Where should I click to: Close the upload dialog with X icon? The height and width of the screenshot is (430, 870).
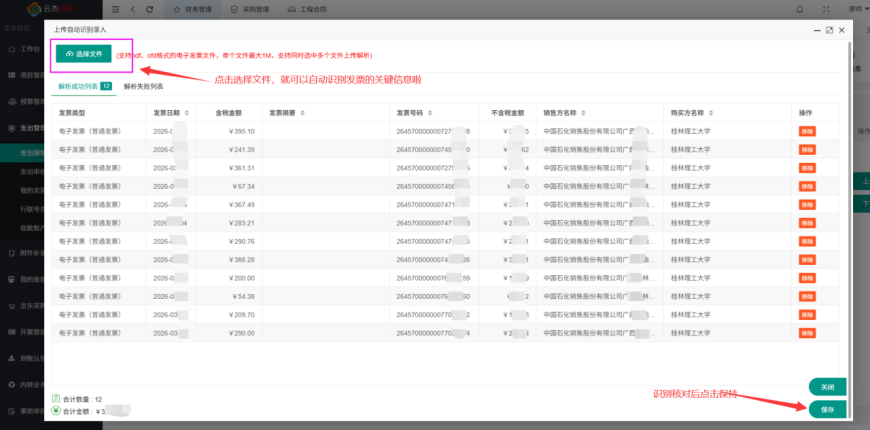pos(842,30)
